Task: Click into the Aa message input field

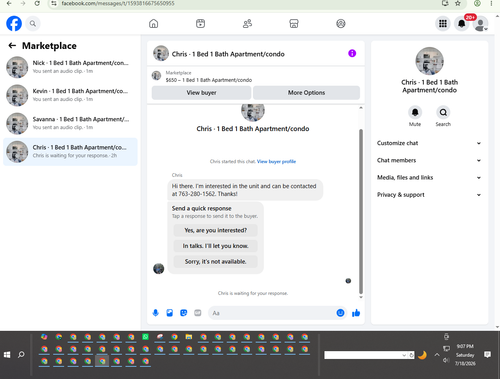Action: (x=272, y=313)
